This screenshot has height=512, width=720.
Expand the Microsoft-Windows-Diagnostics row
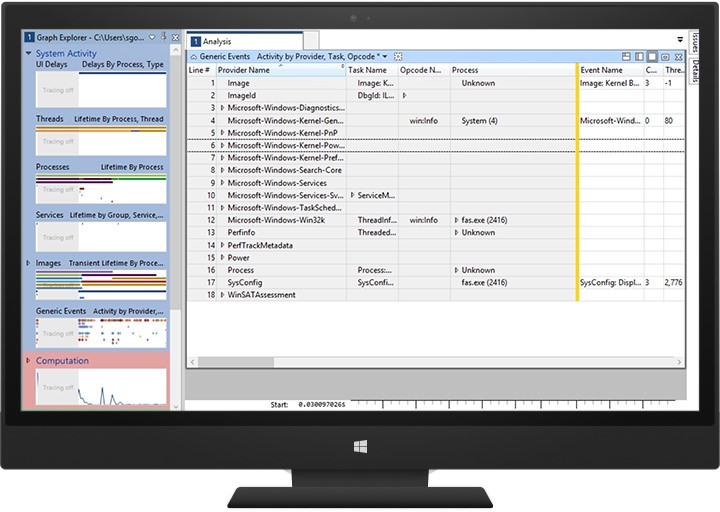click(223, 108)
